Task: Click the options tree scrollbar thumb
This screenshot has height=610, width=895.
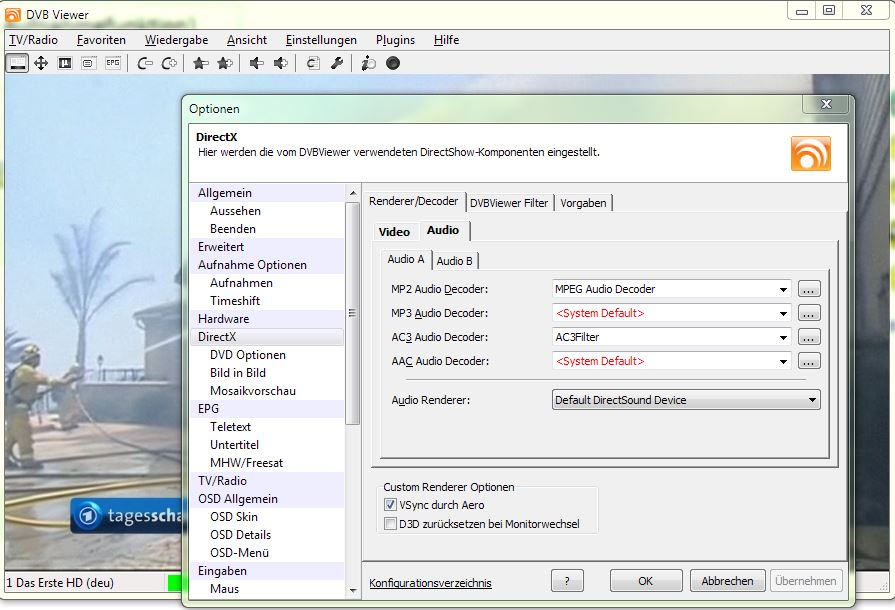Action: (353, 313)
